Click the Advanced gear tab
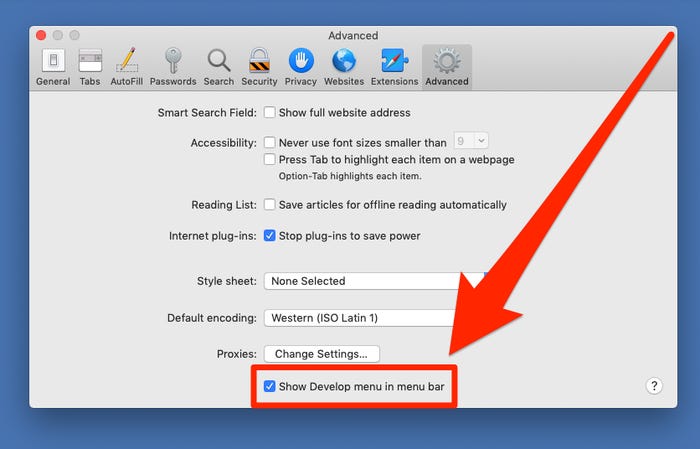Image resolution: width=700 pixels, height=449 pixels. coord(446,66)
